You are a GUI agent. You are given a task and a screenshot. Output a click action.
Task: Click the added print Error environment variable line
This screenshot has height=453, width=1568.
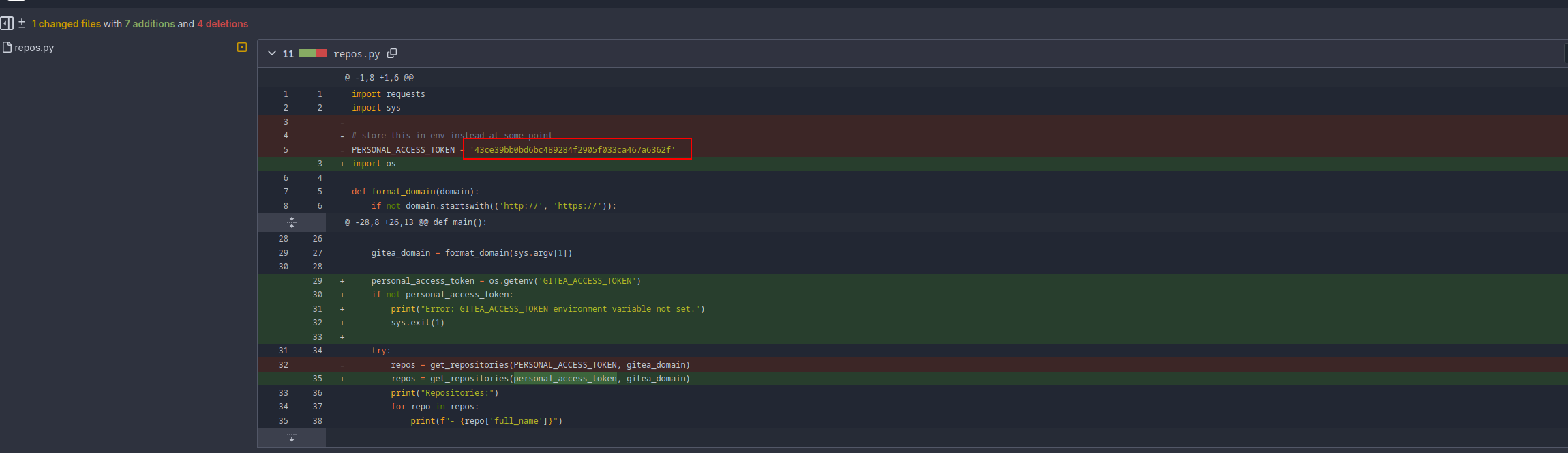(548, 309)
